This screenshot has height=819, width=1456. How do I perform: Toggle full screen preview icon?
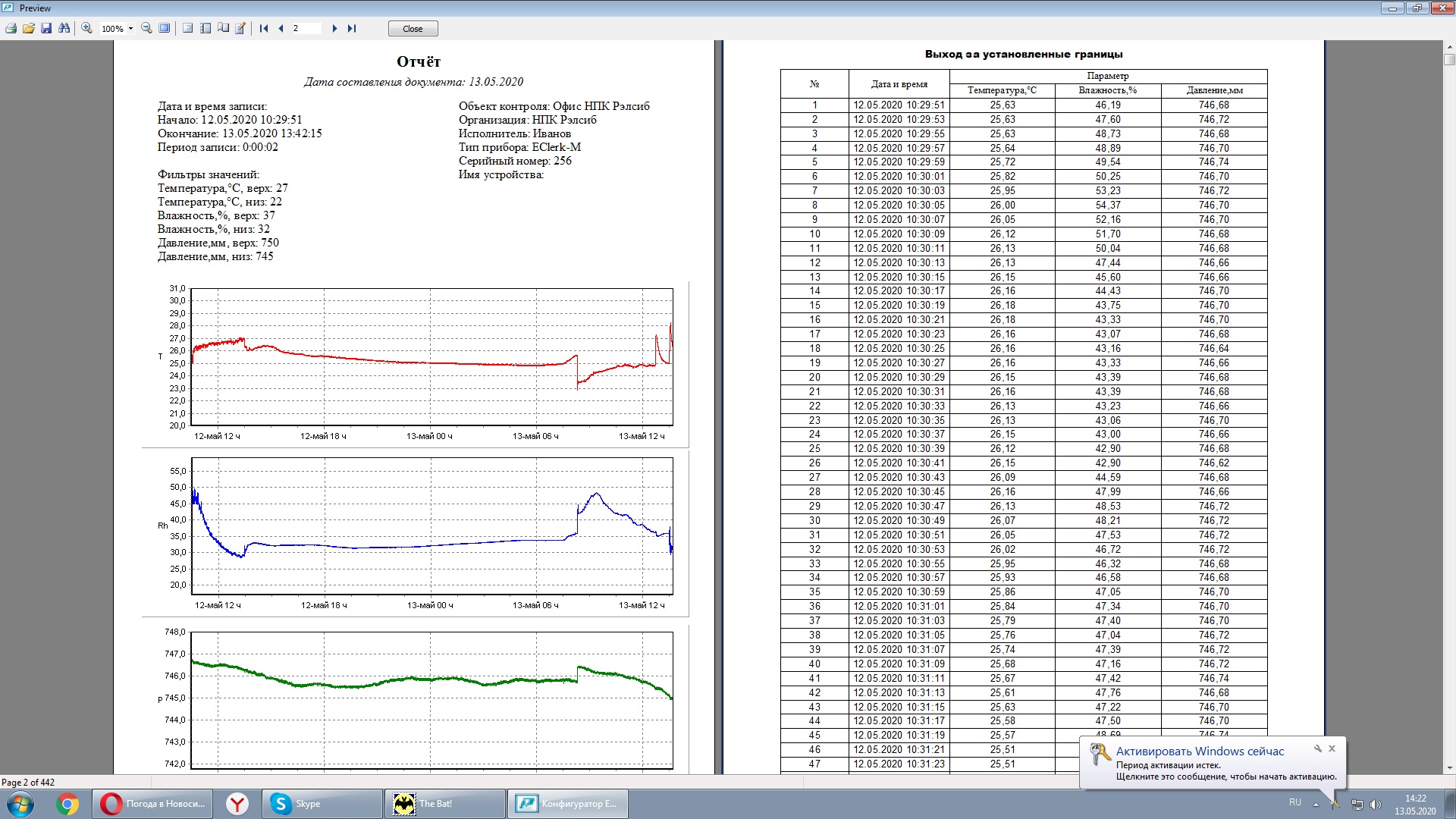[165, 28]
